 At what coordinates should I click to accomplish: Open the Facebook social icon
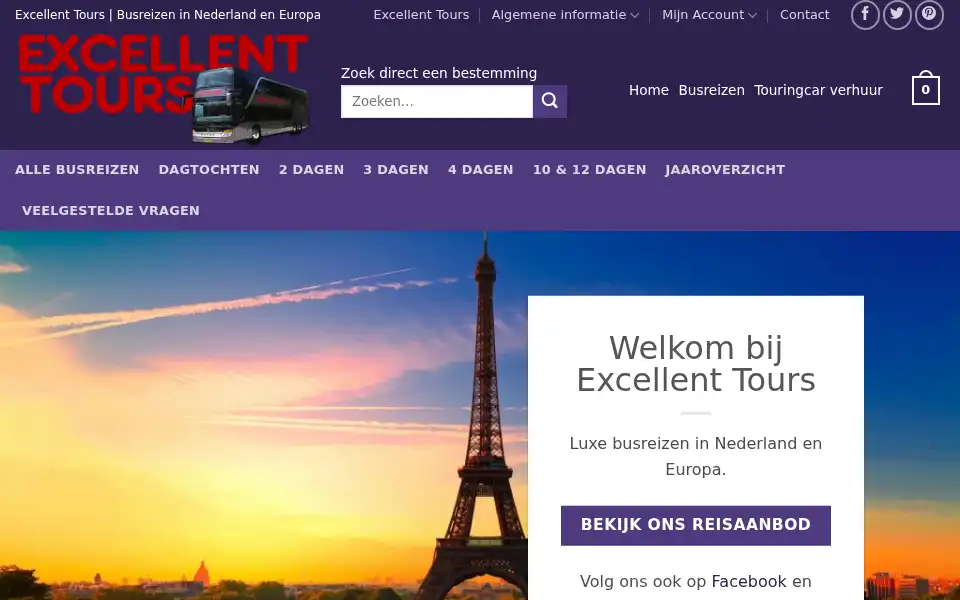pyautogui.click(x=864, y=15)
